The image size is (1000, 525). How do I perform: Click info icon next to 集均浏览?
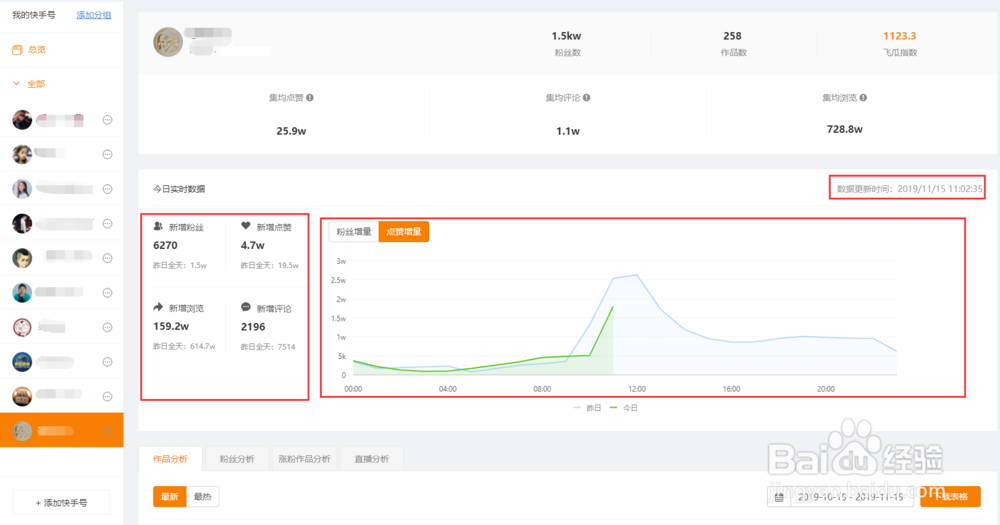point(863,98)
